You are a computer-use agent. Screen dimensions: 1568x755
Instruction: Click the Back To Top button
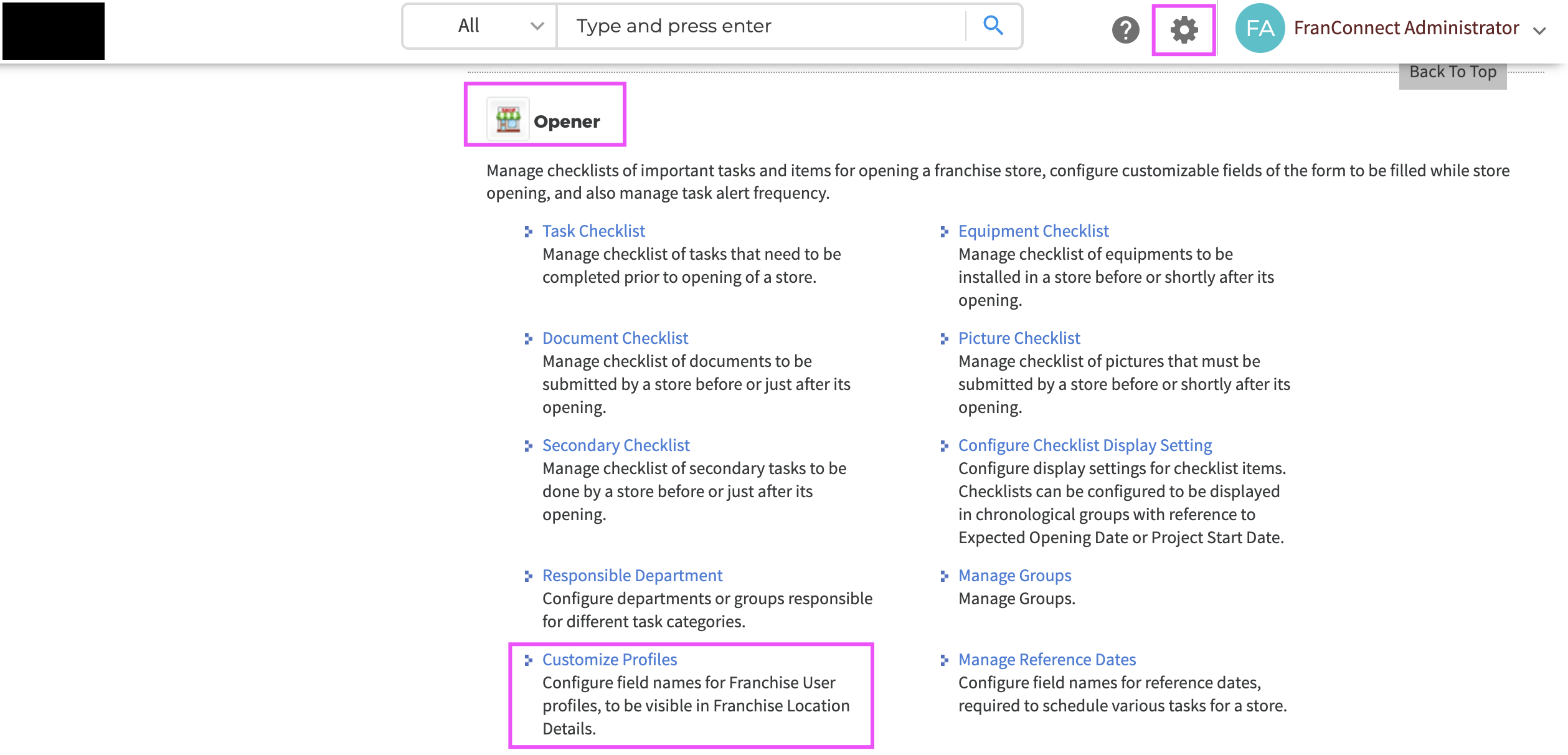[1452, 73]
